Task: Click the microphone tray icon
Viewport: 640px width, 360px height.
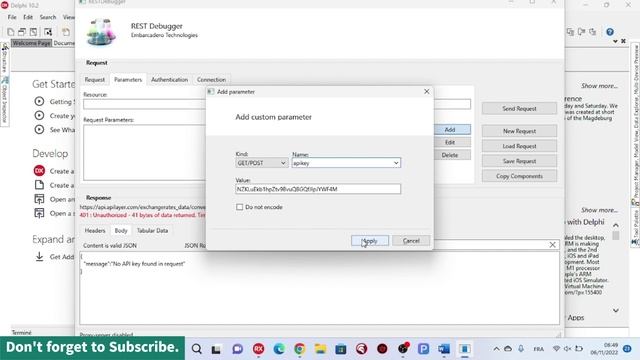Action: point(521,349)
